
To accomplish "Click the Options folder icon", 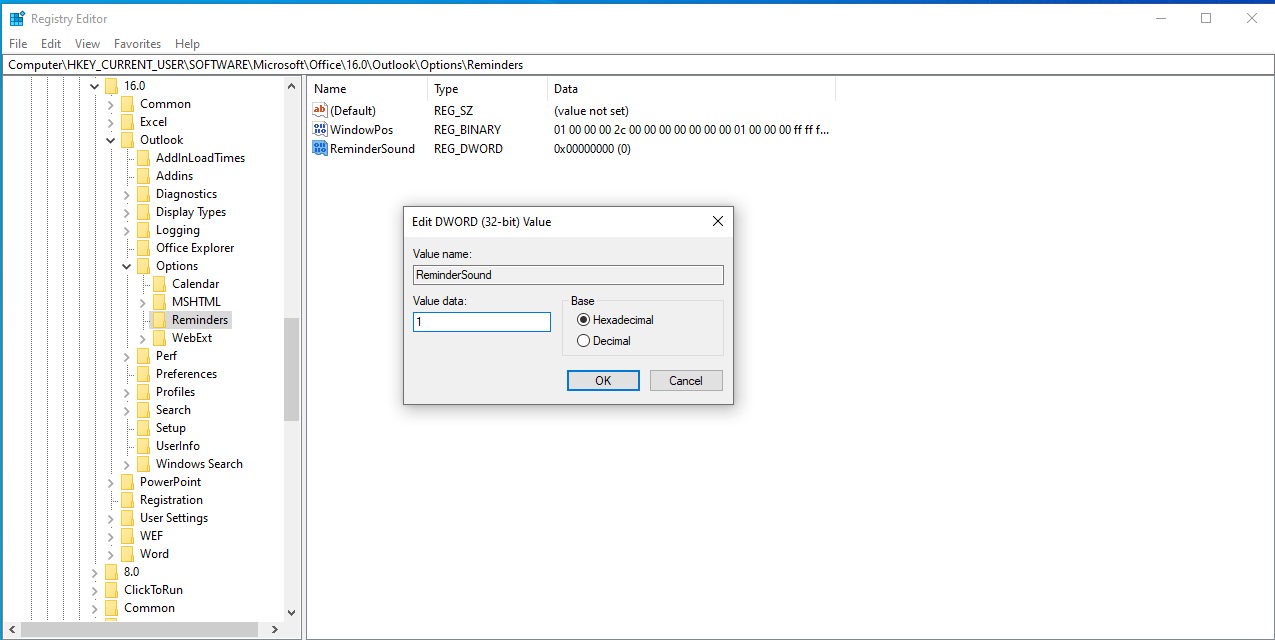I will click(x=143, y=266).
